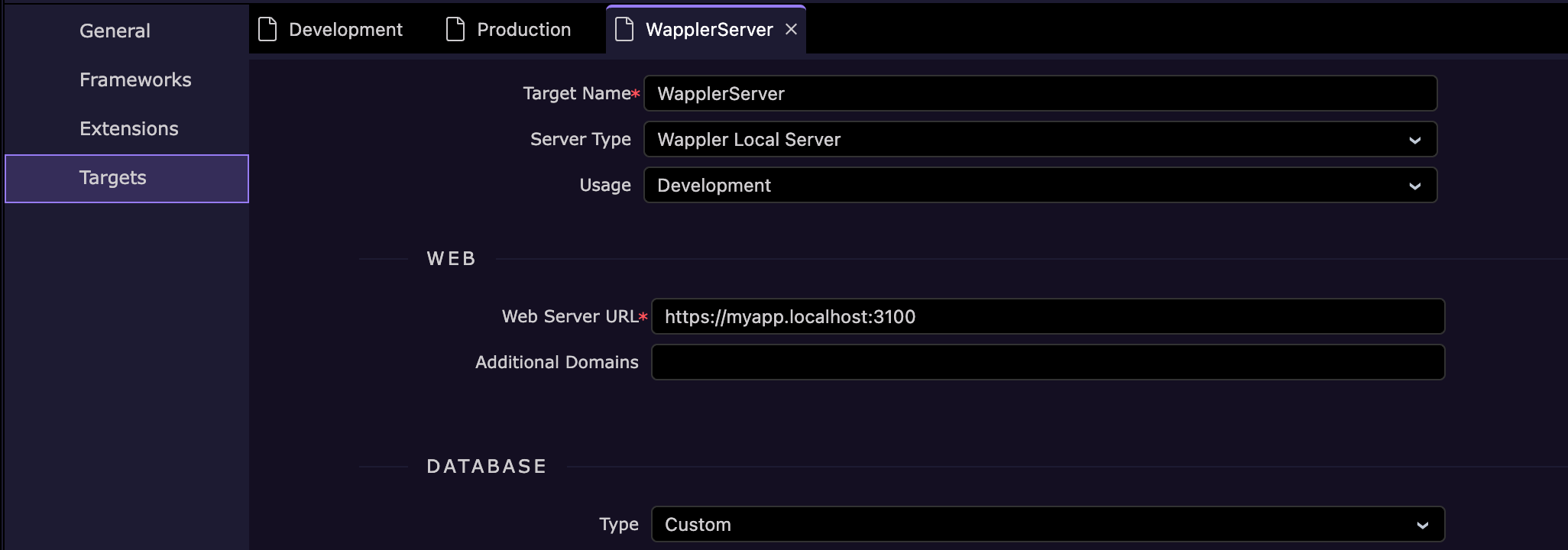Open the General settings section
The image size is (1568, 550).
point(115,31)
